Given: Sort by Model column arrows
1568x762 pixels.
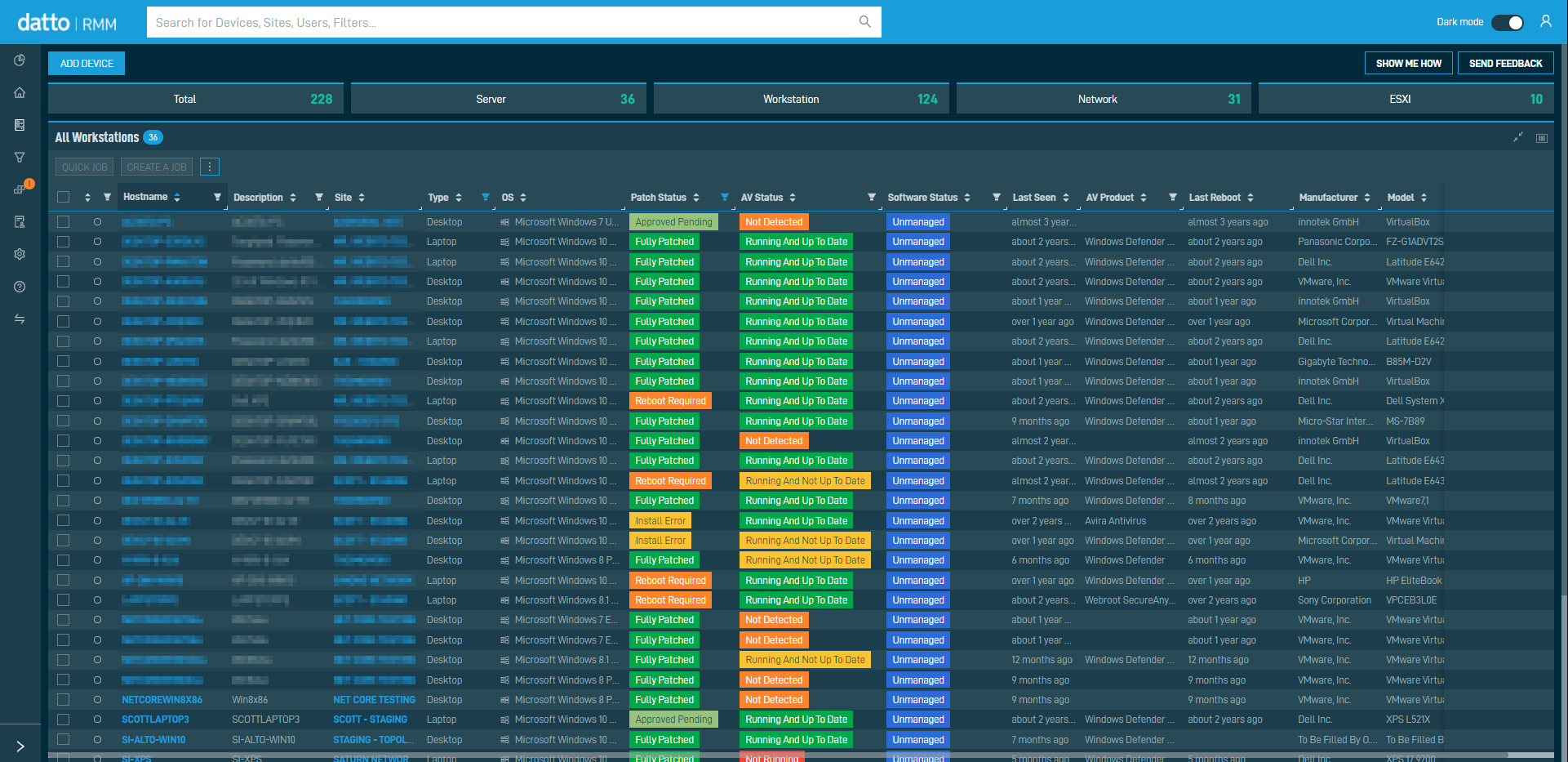Looking at the screenshot, I should [x=1424, y=198].
